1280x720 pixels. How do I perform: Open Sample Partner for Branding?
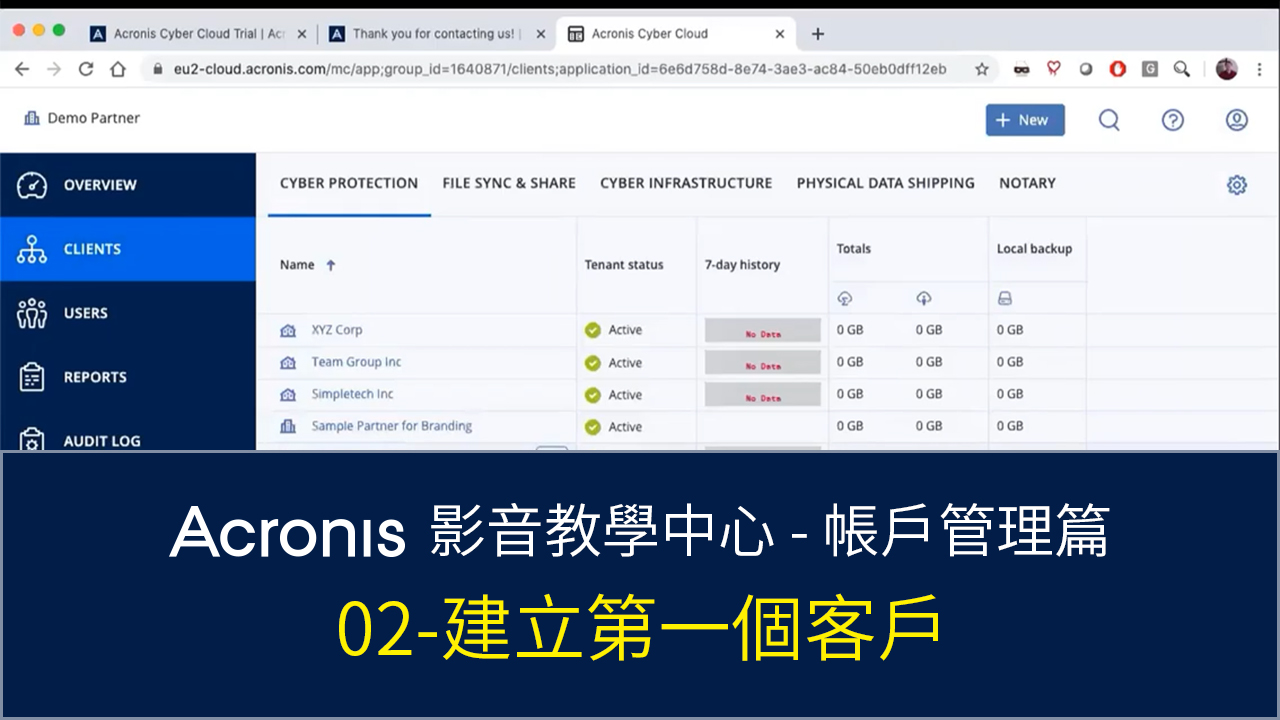[x=391, y=426]
